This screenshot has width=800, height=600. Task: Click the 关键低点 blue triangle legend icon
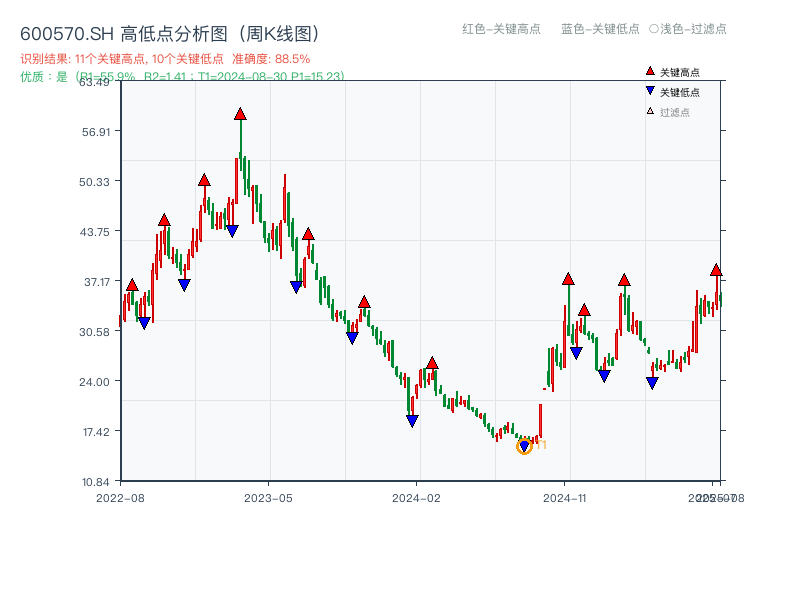[648, 88]
